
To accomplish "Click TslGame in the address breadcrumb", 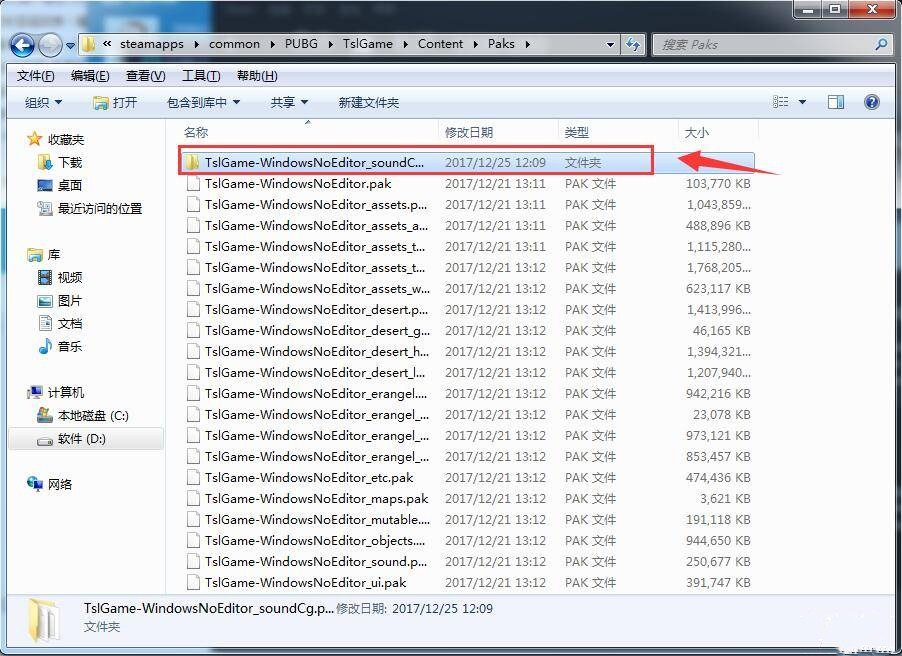I will tap(368, 44).
